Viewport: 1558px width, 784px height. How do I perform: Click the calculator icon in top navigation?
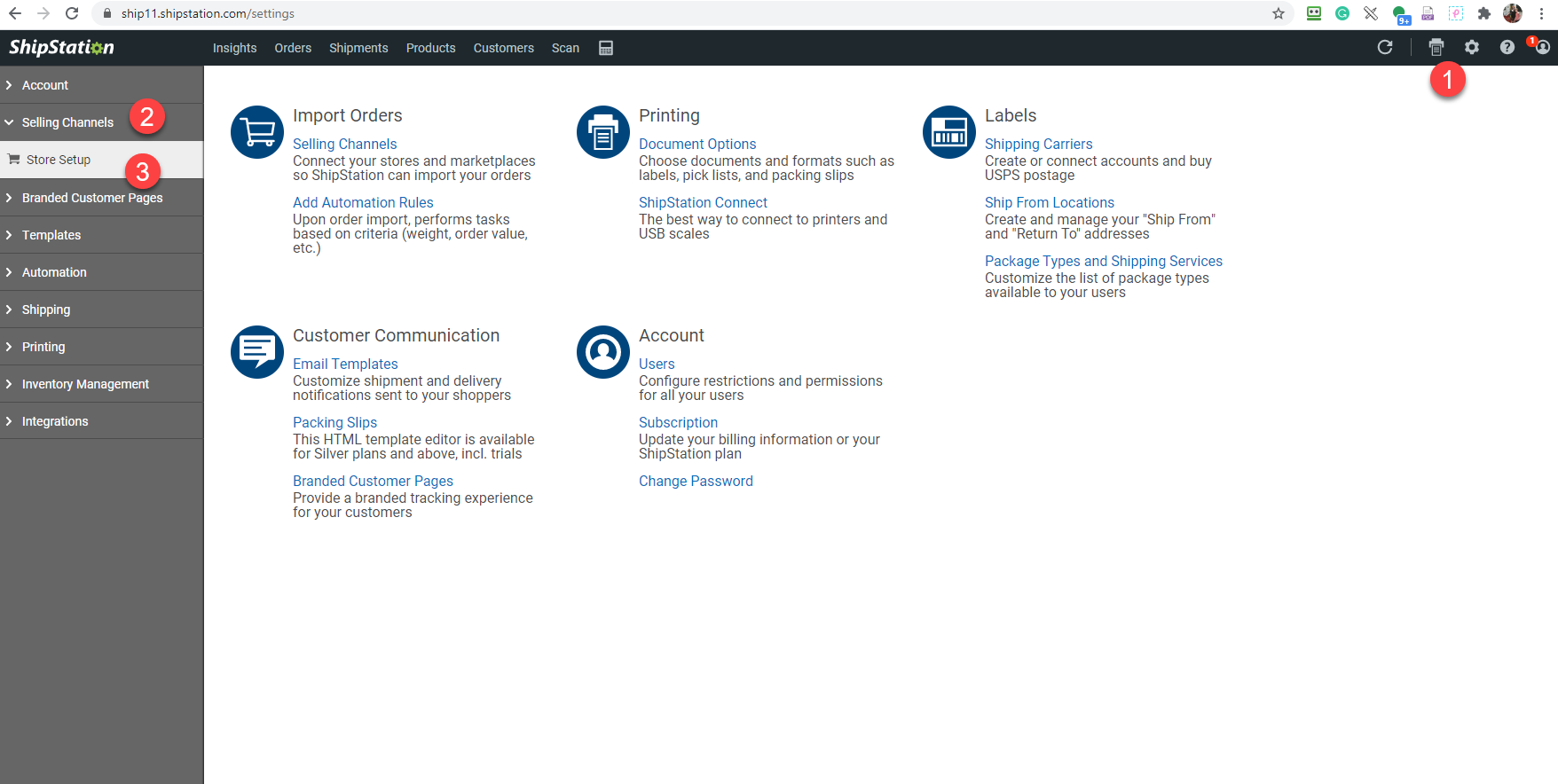[606, 48]
